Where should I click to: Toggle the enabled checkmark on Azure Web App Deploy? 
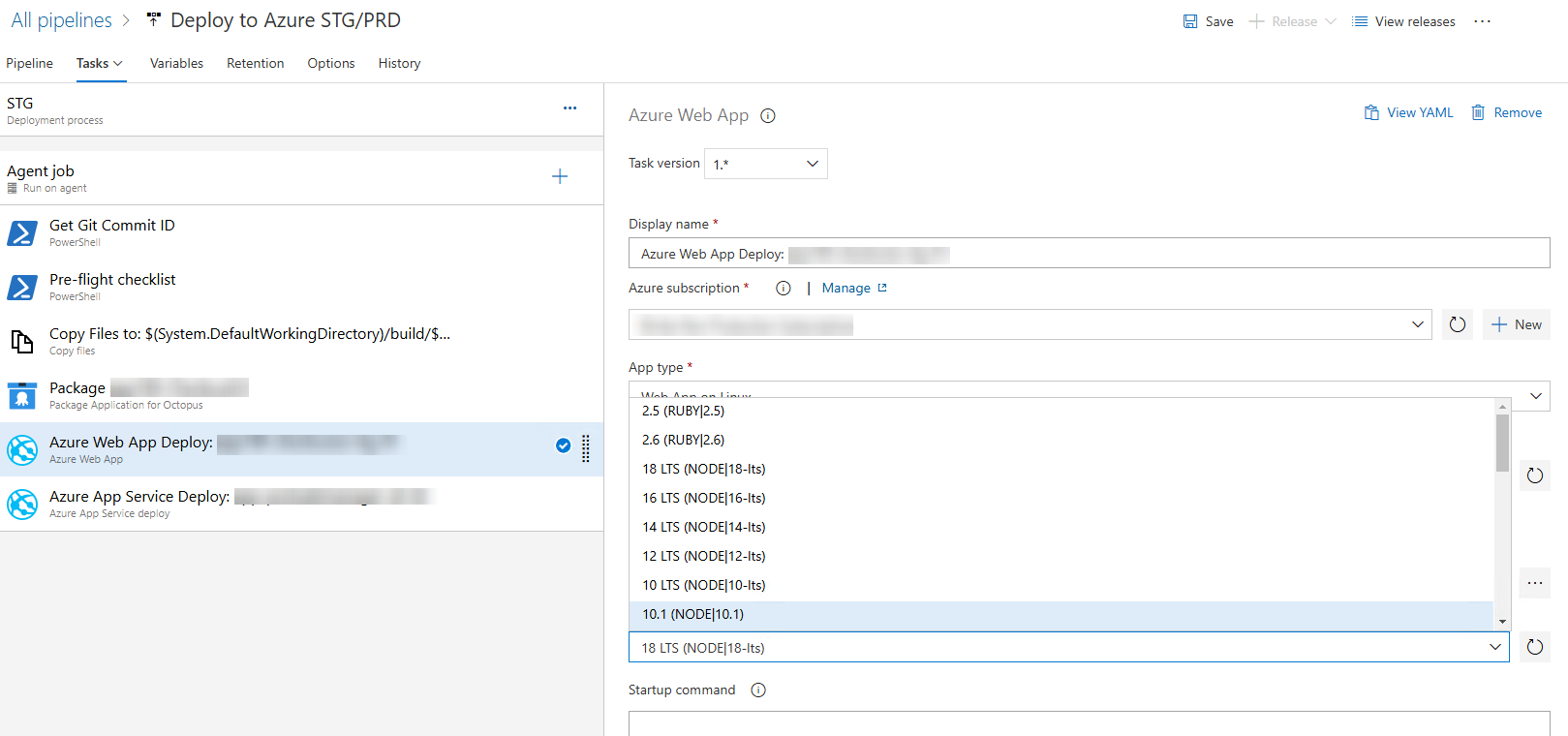tap(563, 445)
